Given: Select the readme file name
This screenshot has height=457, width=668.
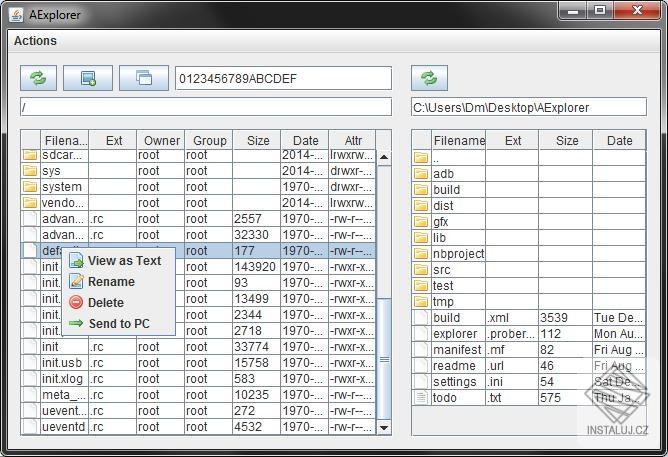Looking at the screenshot, I should click(x=454, y=366).
